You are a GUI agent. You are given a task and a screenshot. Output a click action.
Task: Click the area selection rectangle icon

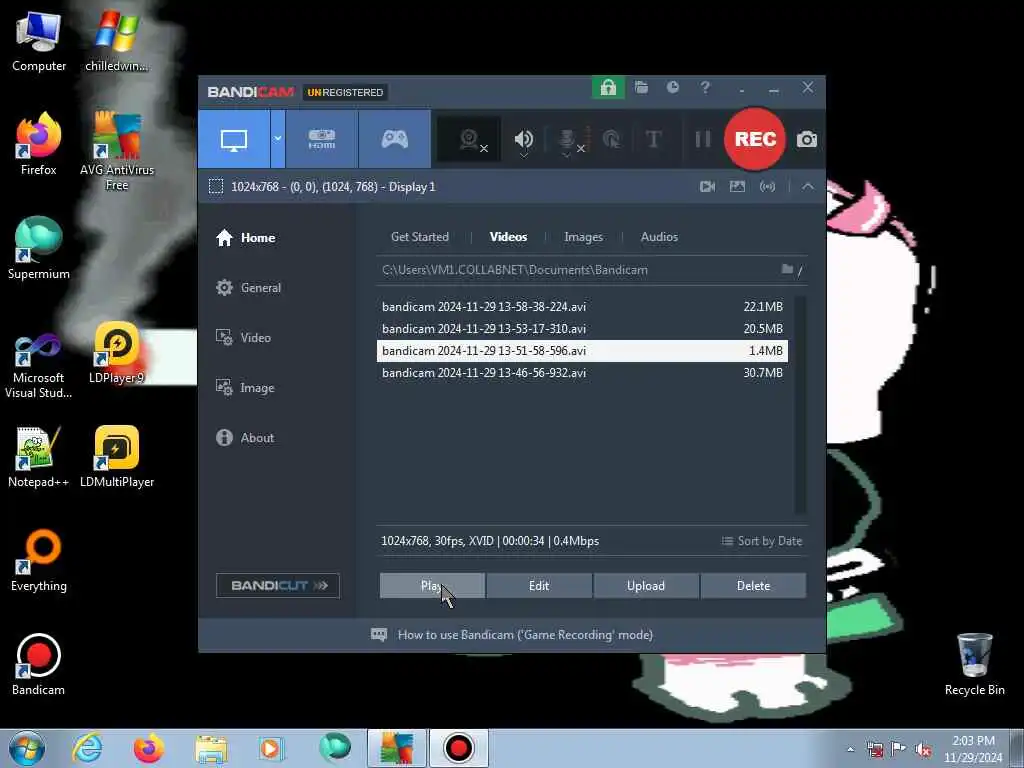(x=216, y=187)
